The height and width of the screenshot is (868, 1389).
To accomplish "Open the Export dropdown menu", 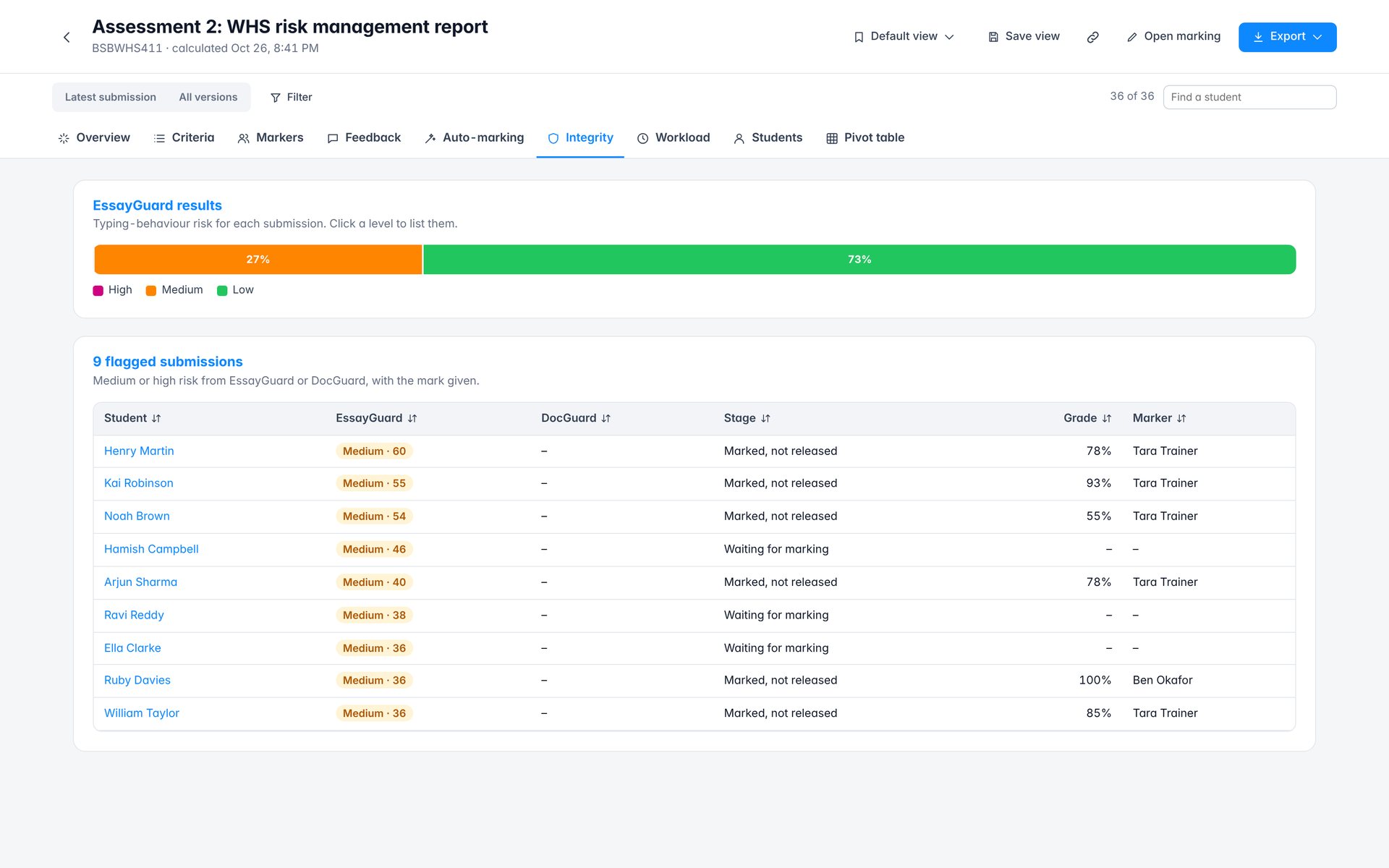I will [x=1288, y=37].
